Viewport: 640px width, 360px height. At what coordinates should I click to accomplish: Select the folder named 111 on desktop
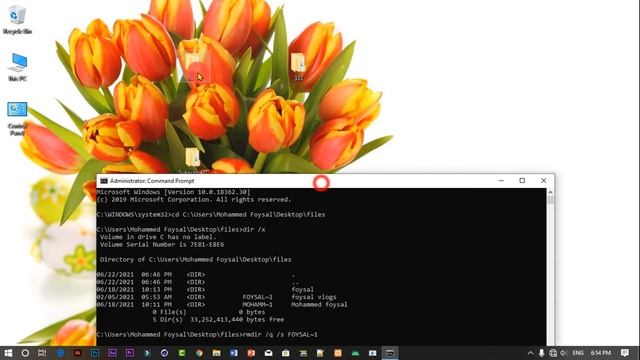tap(298, 67)
